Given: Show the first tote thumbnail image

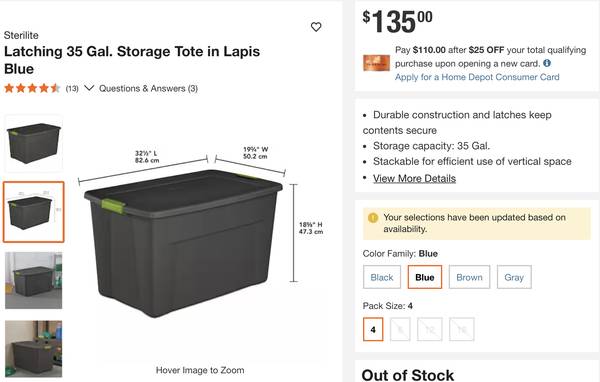Looking at the screenshot, I should [x=34, y=144].
